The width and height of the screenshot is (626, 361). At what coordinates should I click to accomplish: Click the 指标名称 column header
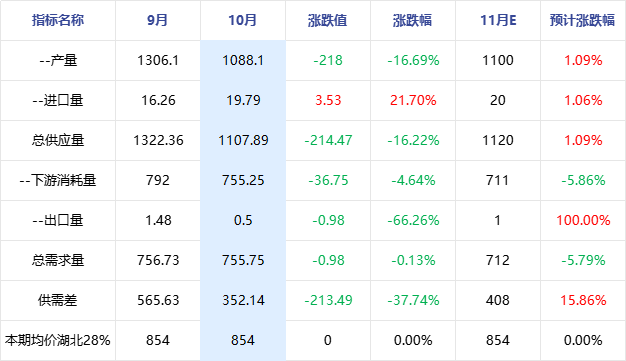click(58, 20)
